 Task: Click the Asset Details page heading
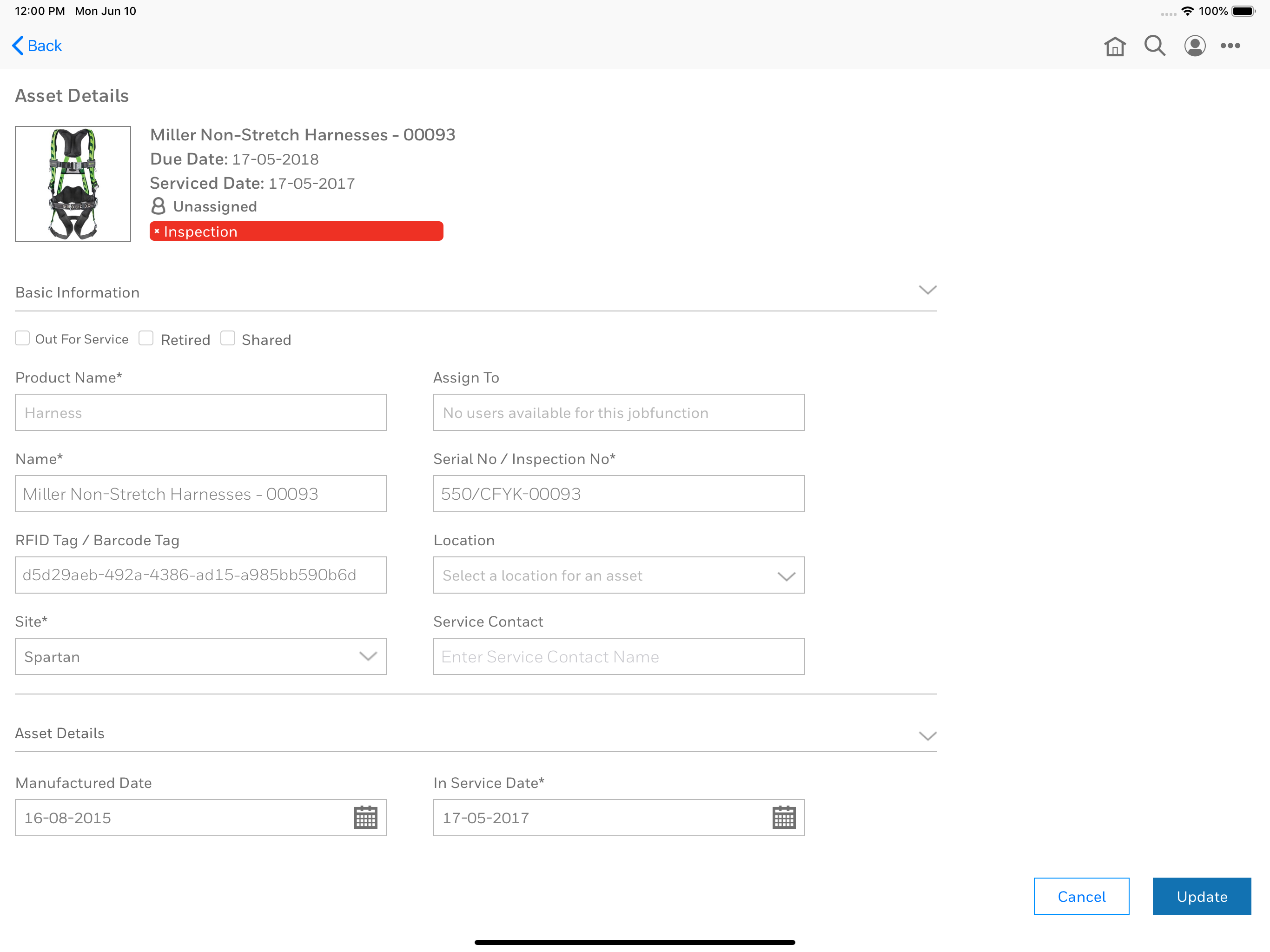[72, 95]
